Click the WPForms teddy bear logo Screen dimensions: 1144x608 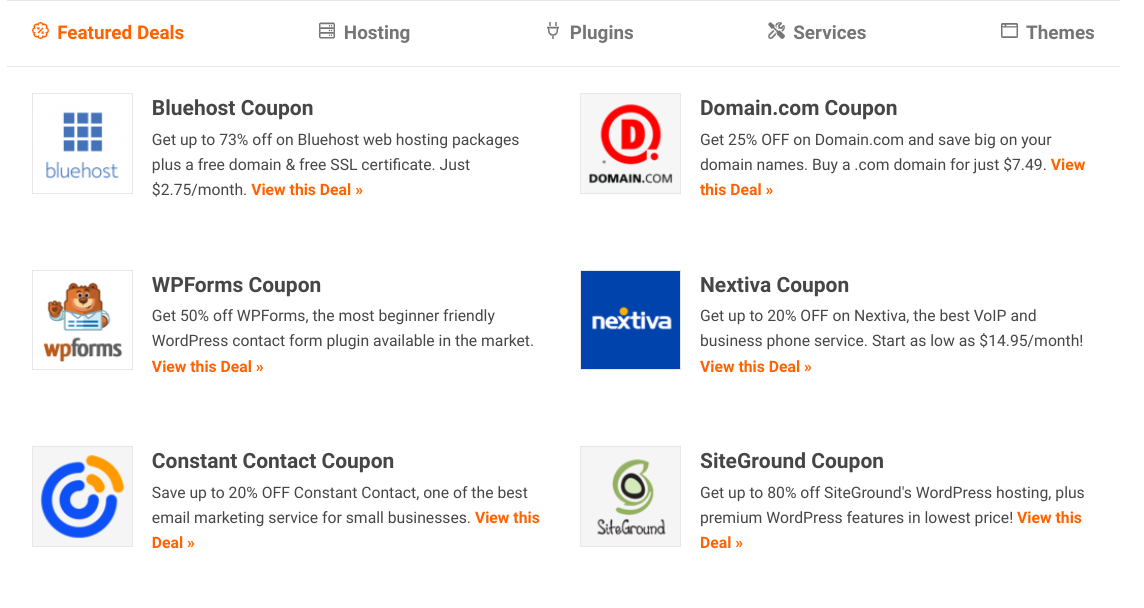pyautogui.click(x=82, y=319)
